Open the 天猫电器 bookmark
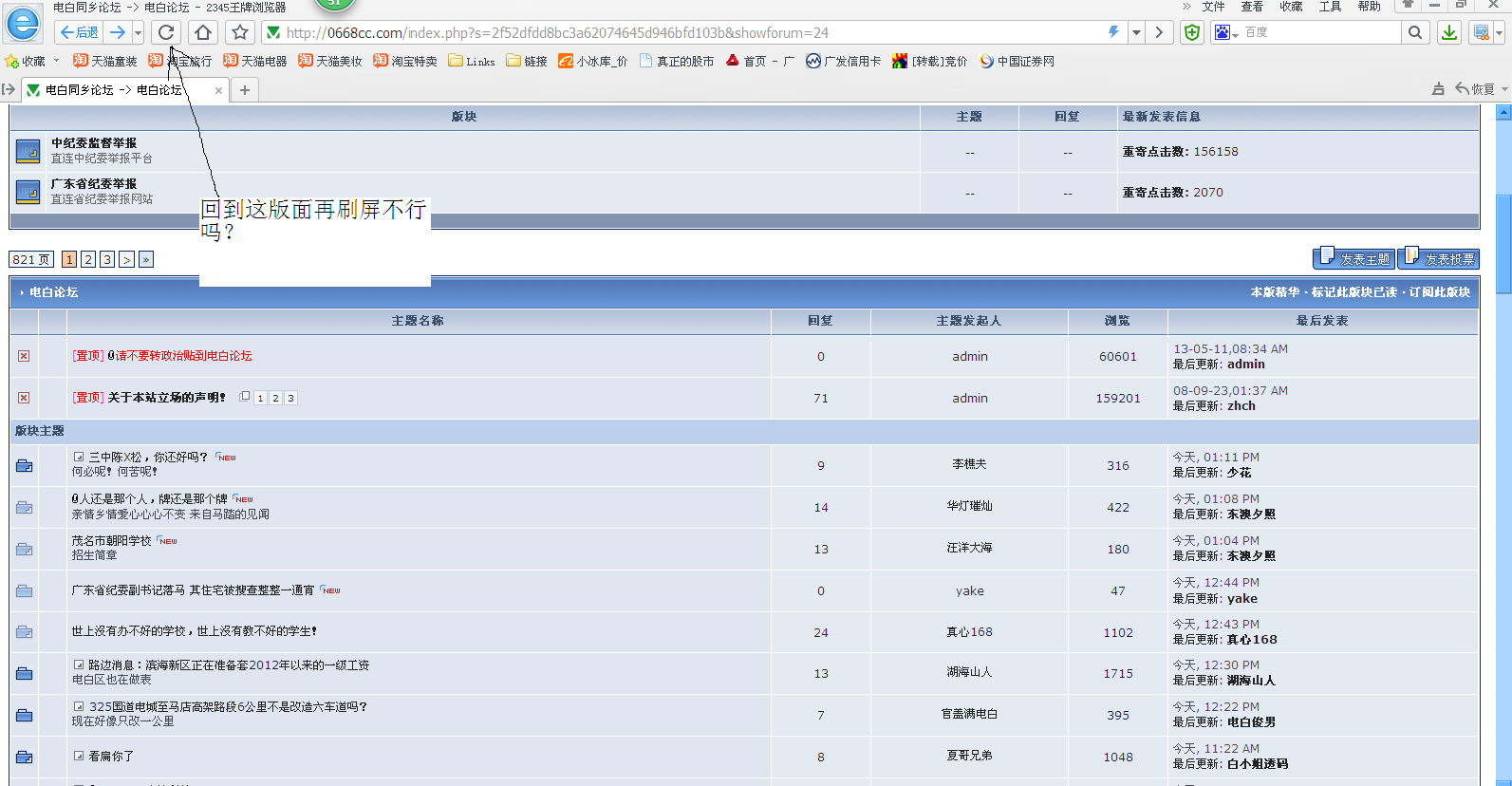This screenshot has height=786, width=1512. [x=255, y=61]
